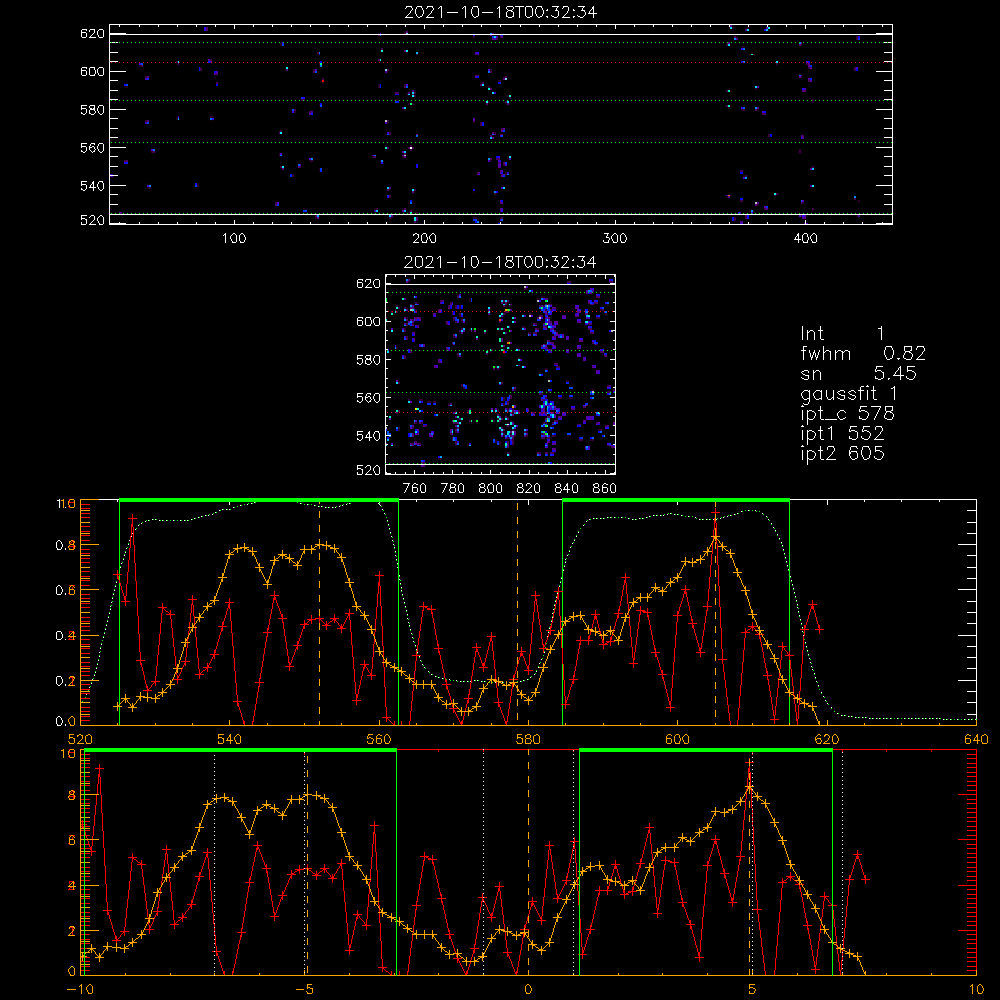1000x1000 pixels.
Task: Click profile plot's y-axis label 0.4
Action: 65,636
